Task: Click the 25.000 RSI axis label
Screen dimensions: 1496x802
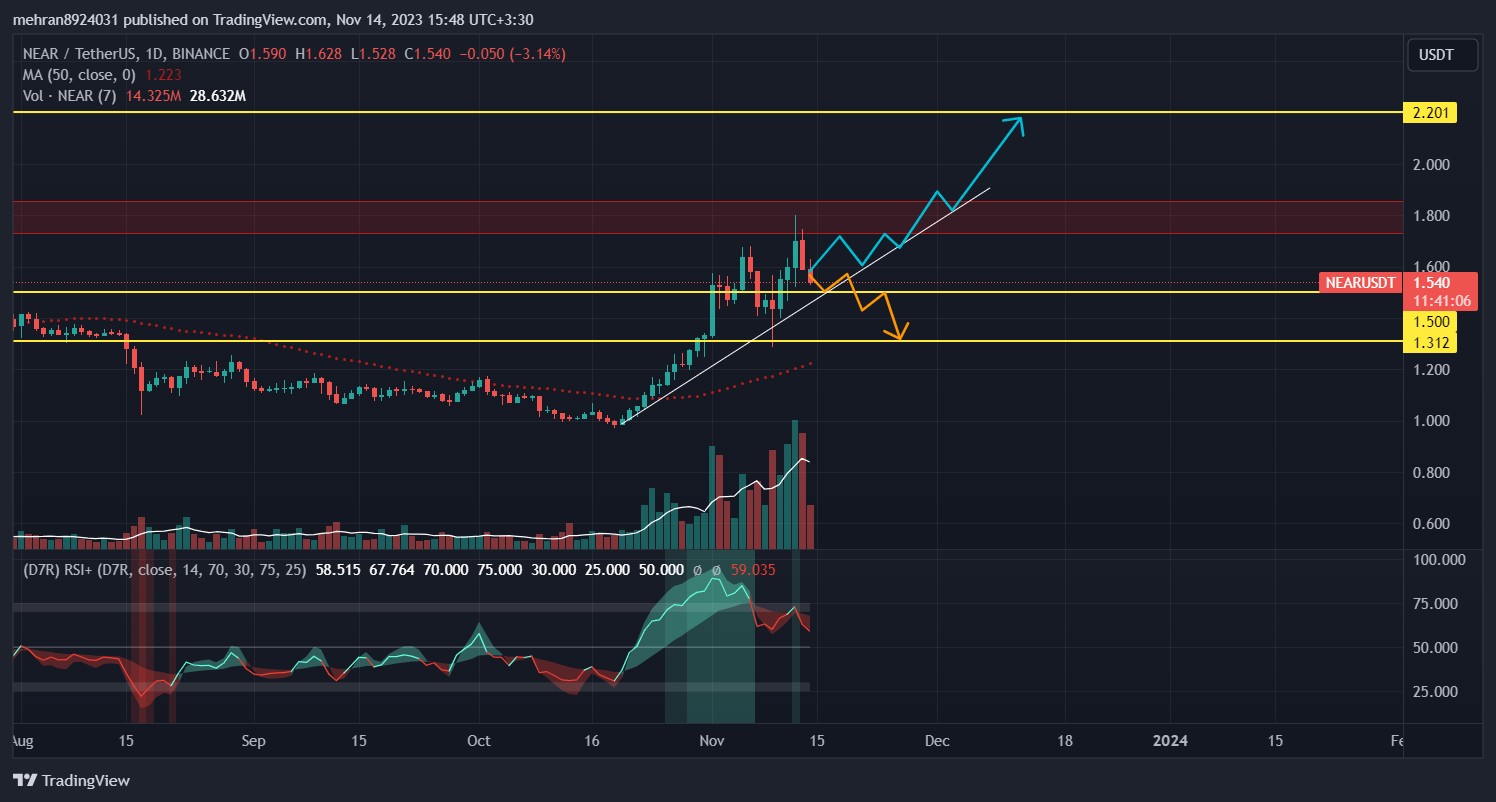Action: (1435, 691)
